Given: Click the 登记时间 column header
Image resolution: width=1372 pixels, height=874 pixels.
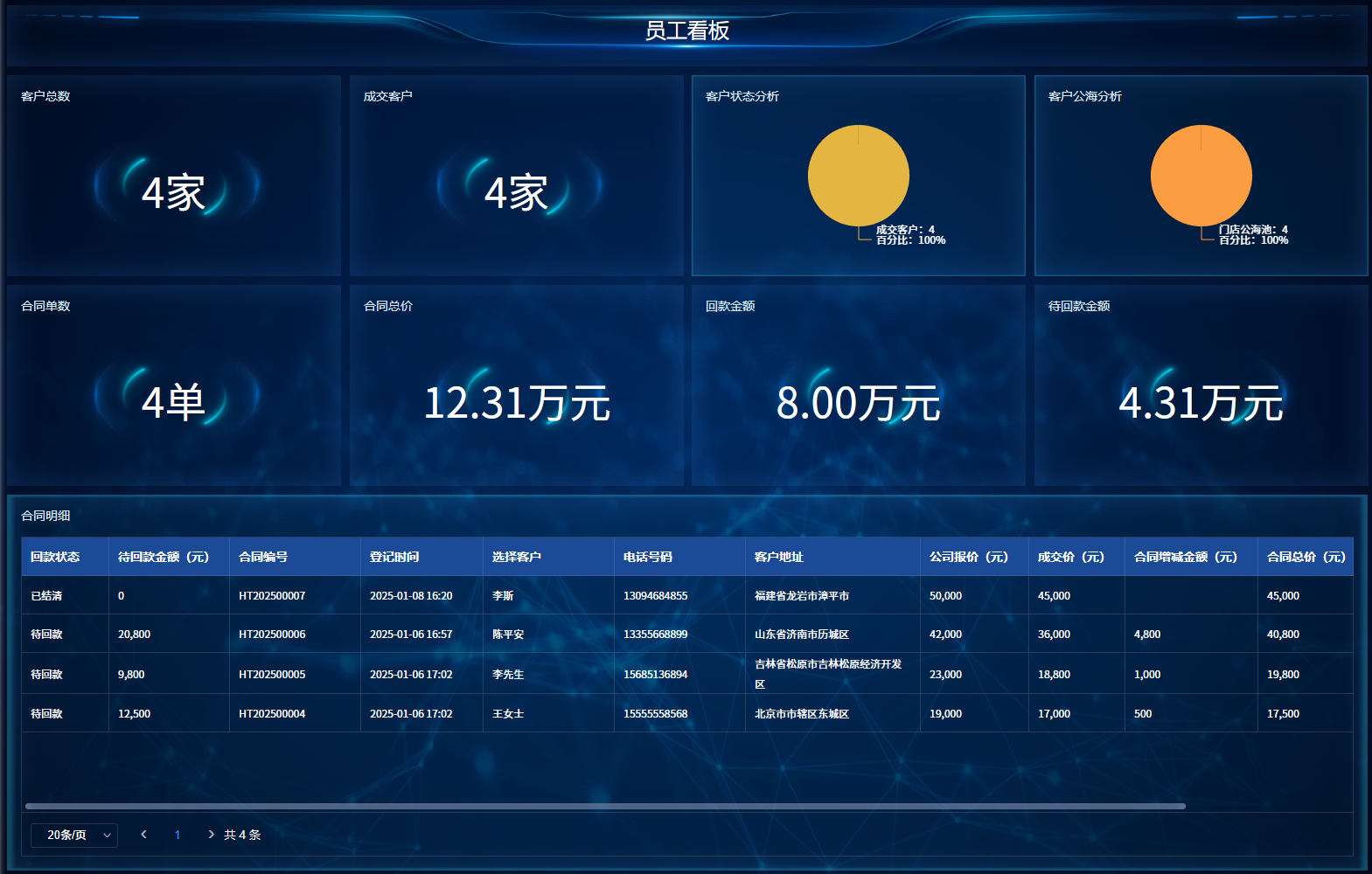Looking at the screenshot, I should (x=394, y=557).
